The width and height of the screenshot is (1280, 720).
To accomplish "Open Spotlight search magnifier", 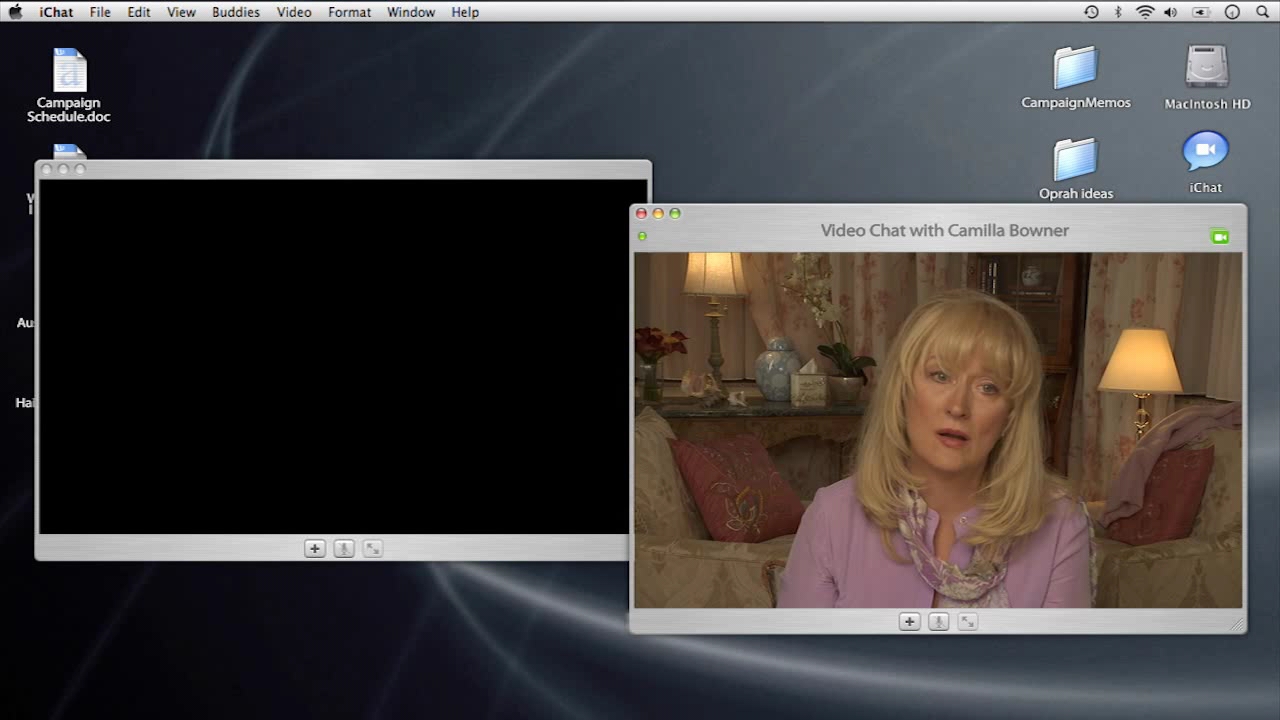I will [x=1262, y=12].
